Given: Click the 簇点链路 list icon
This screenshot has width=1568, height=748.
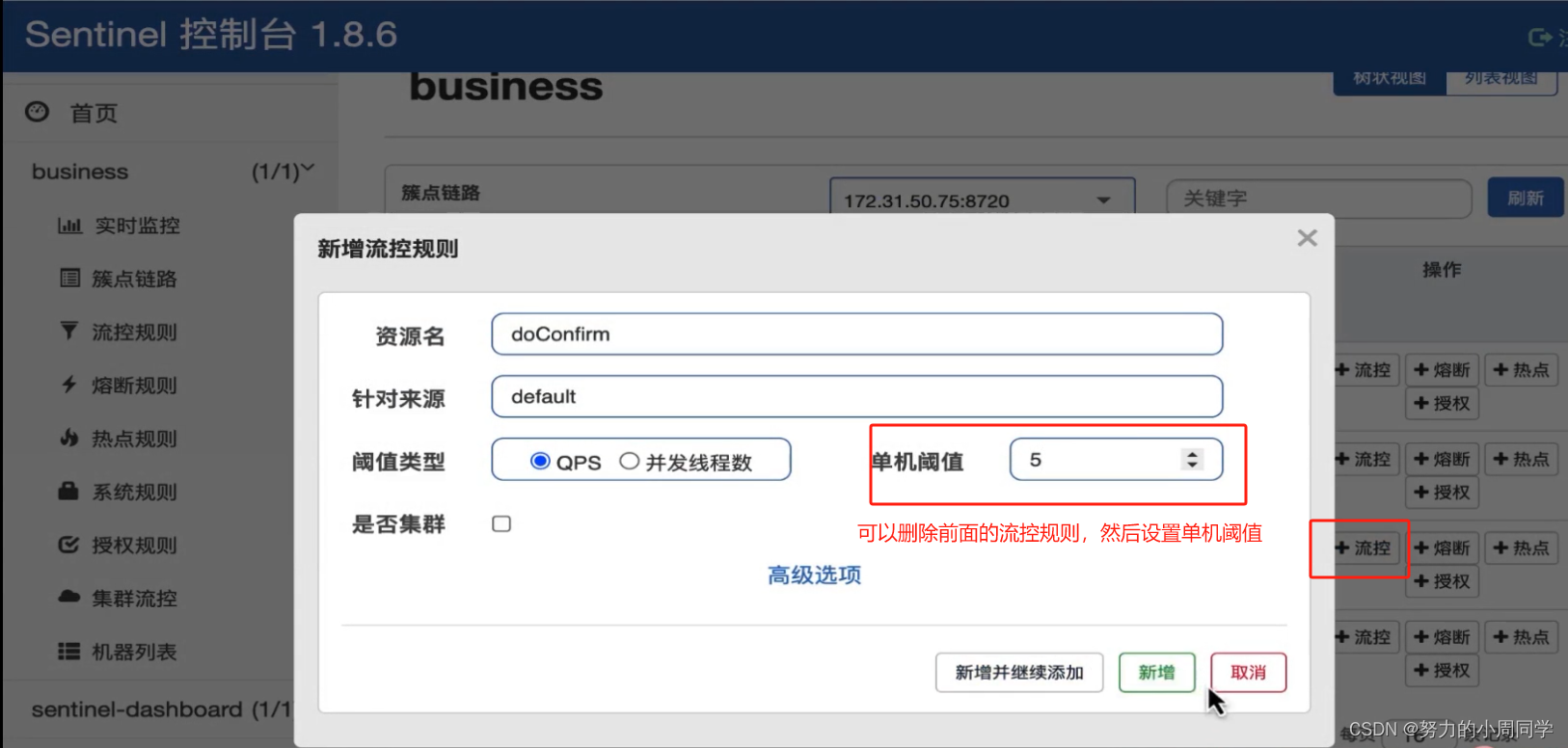Looking at the screenshot, I should (69, 279).
